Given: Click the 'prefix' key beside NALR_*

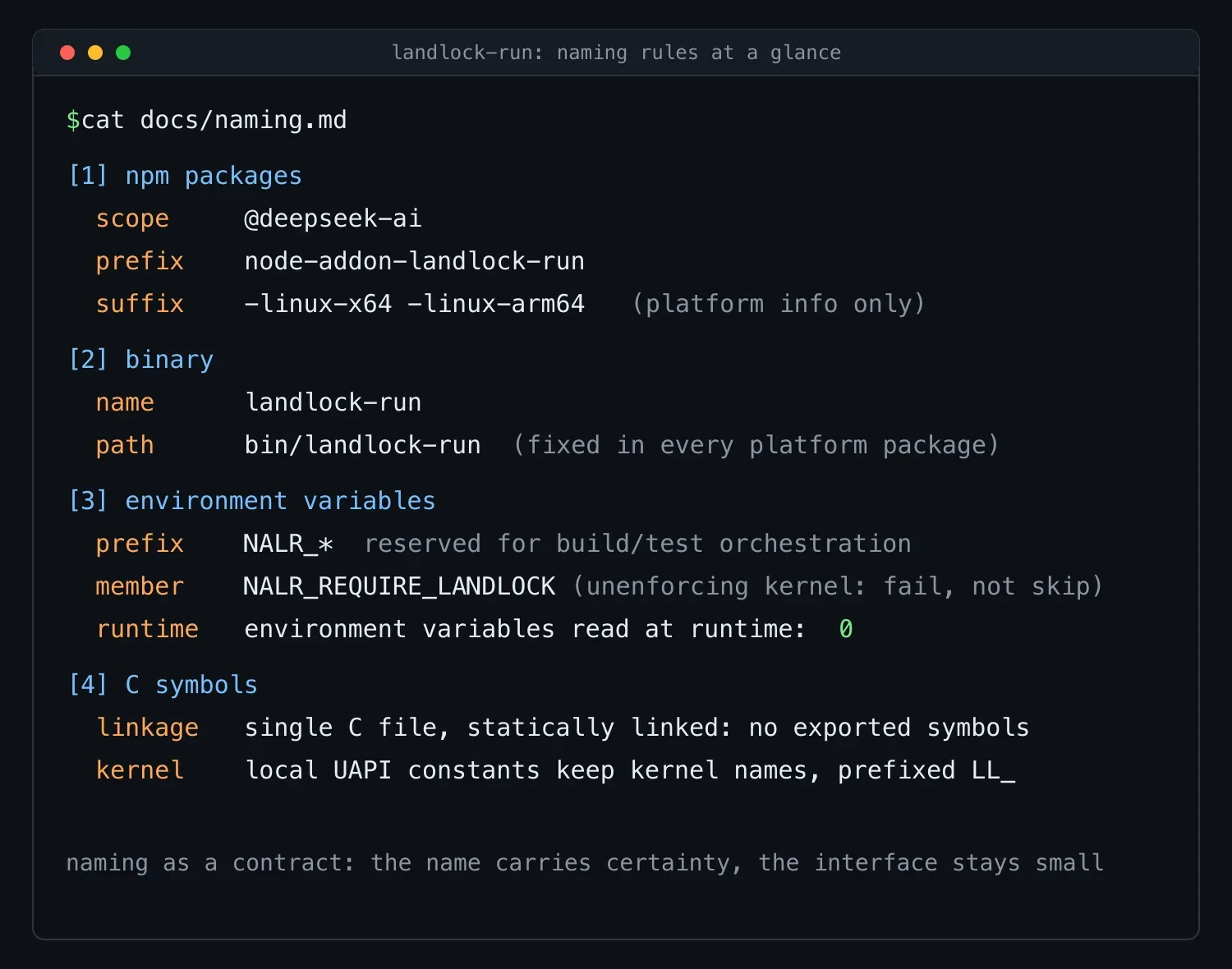Looking at the screenshot, I should pyautogui.click(x=140, y=544).
